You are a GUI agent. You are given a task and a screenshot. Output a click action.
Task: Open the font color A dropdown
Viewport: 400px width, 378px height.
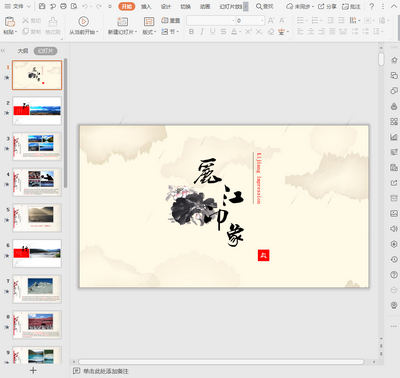[240, 32]
